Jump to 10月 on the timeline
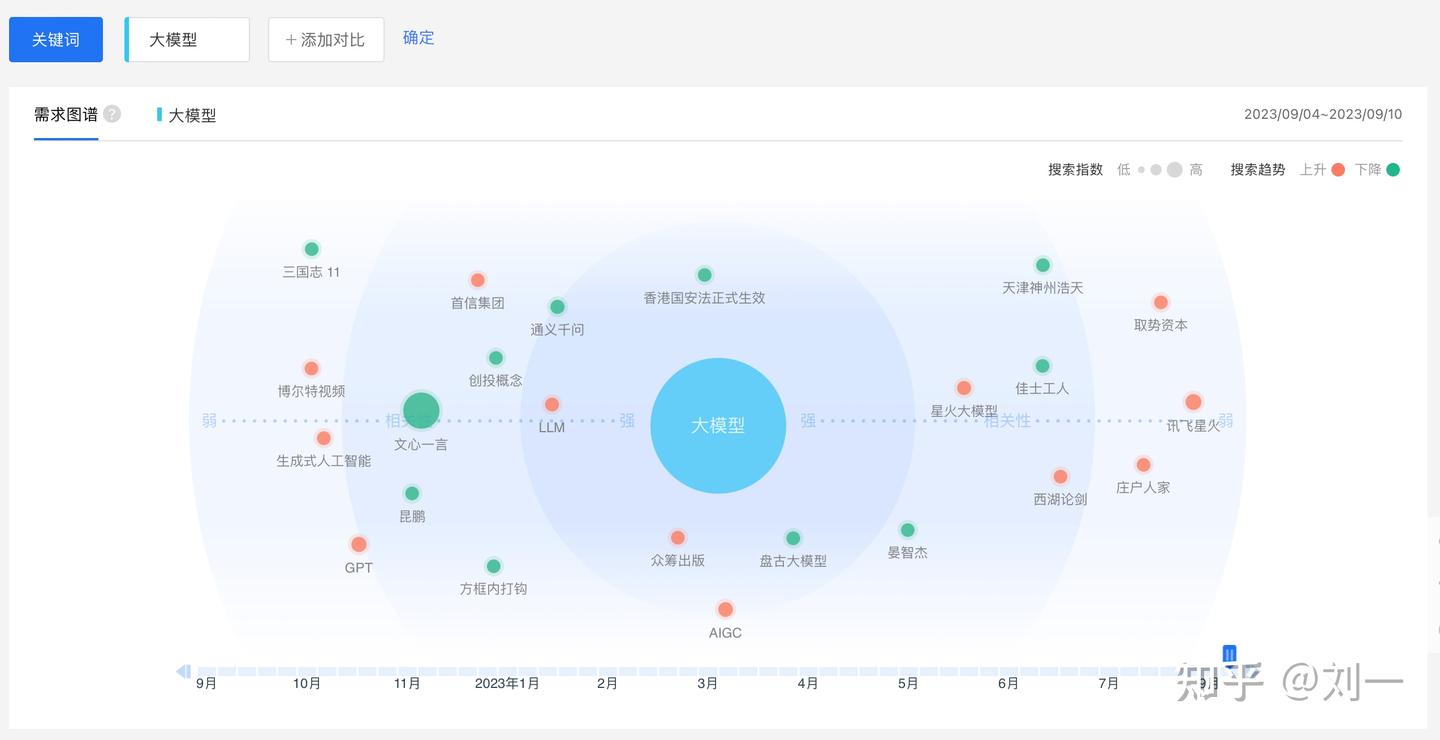The image size is (1440, 740). pos(307,684)
